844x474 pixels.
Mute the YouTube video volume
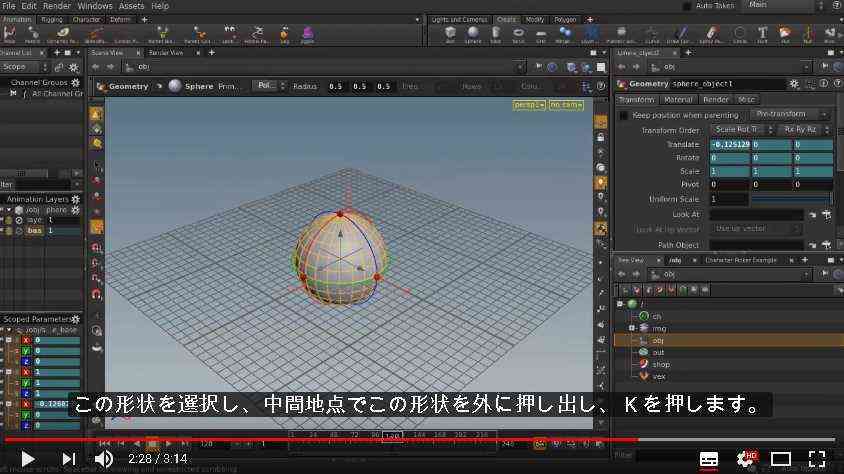pyautogui.click(x=103, y=459)
